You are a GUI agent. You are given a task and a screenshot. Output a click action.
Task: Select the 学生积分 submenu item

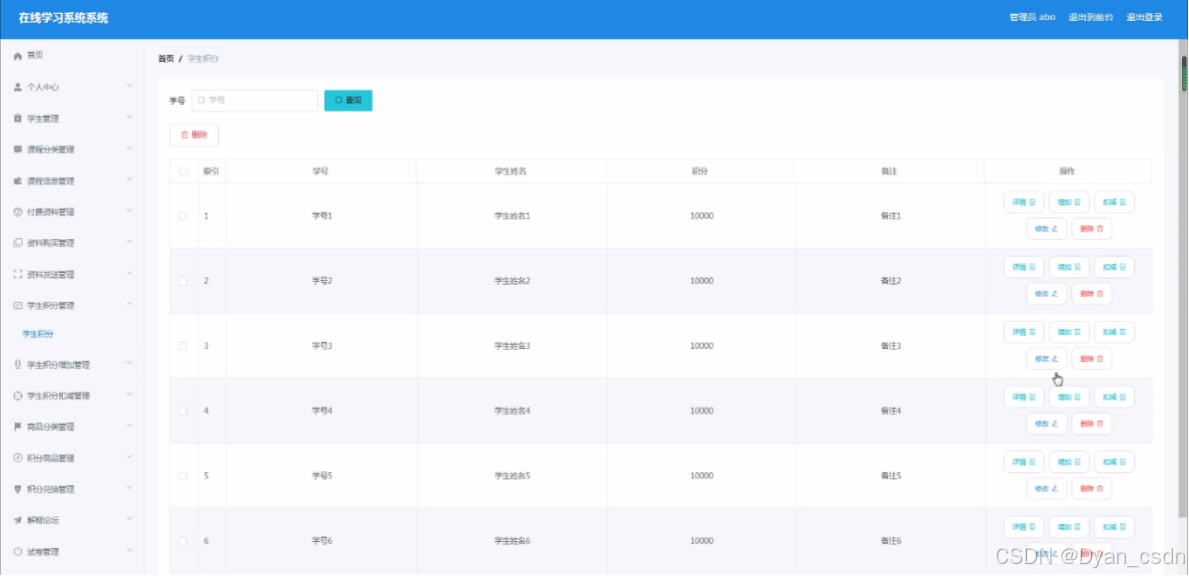38,333
